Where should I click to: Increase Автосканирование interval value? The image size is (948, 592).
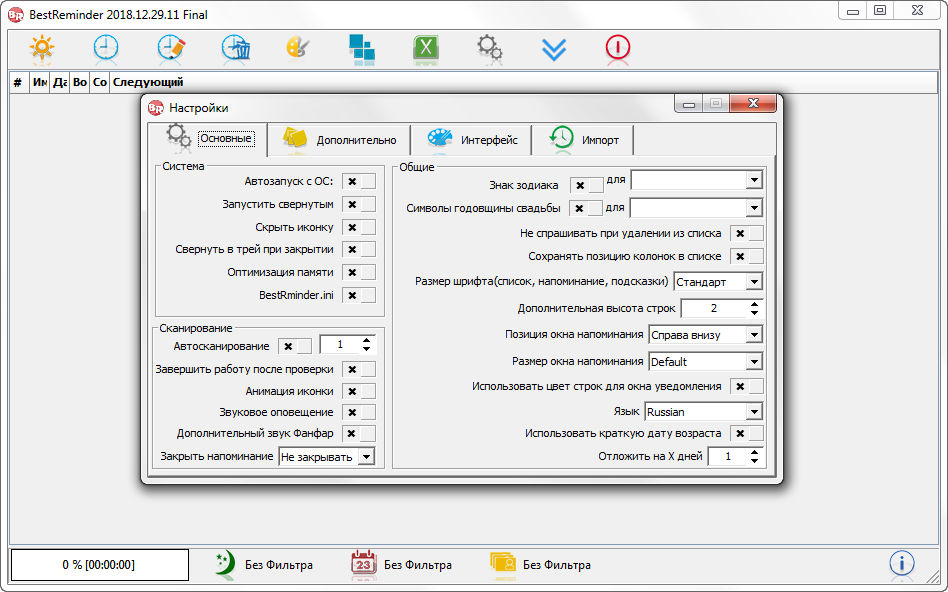point(366,340)
